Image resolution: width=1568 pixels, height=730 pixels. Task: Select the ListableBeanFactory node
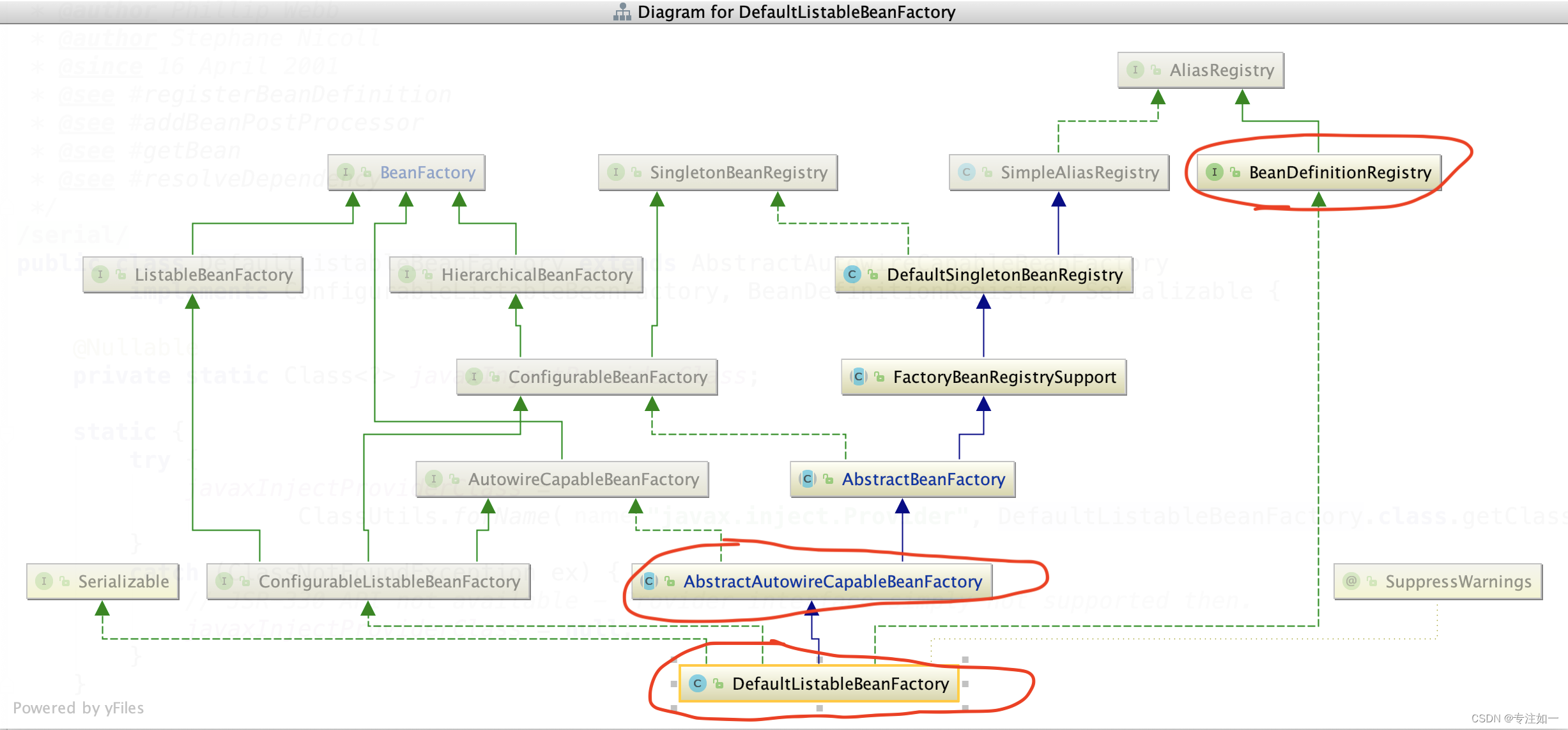[193, 275]
